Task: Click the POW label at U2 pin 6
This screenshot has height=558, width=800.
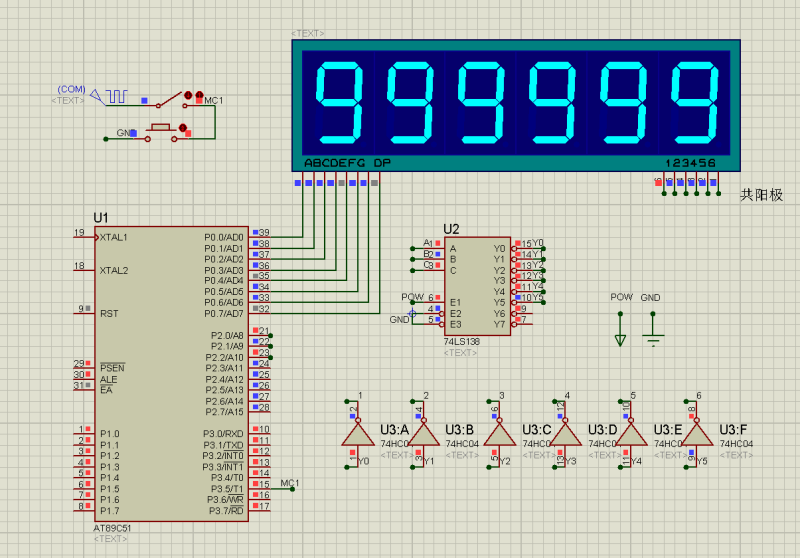Action: [412, 297]
